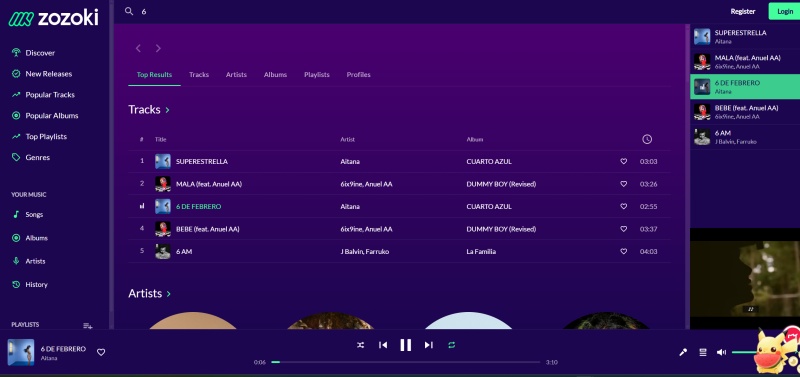Skip to previous track
This screenshot has height=377, width=800.
tap(383, 345)
